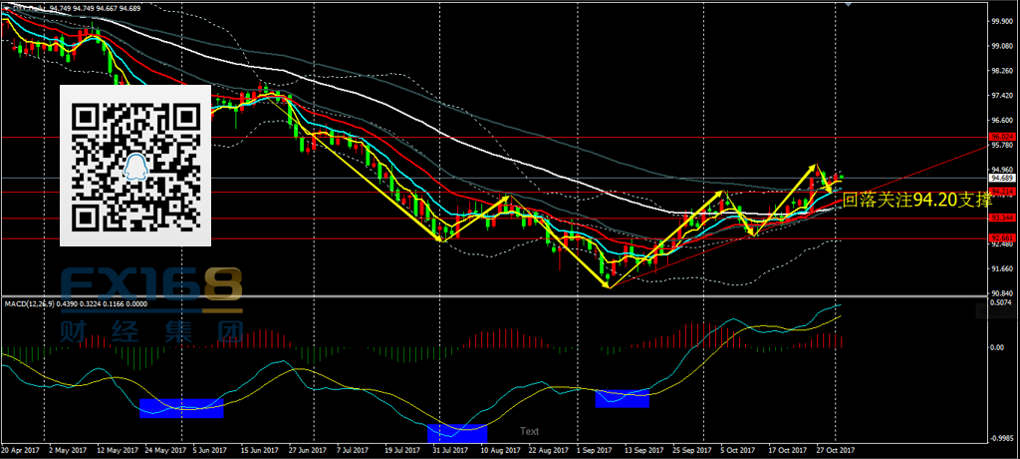Click the gray 'Text' label in MACD panel

pyautogui.click(x=529, y=431)
